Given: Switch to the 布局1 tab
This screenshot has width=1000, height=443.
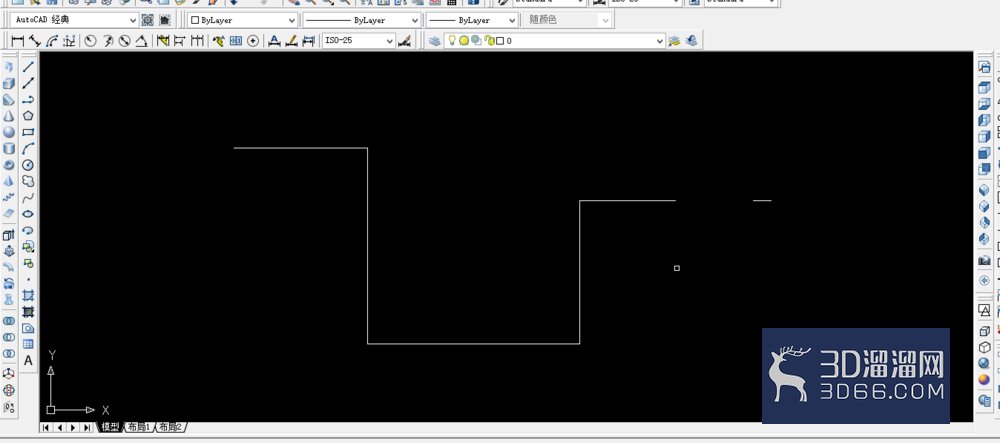Looking at the screenshot, I should [138, 427].
